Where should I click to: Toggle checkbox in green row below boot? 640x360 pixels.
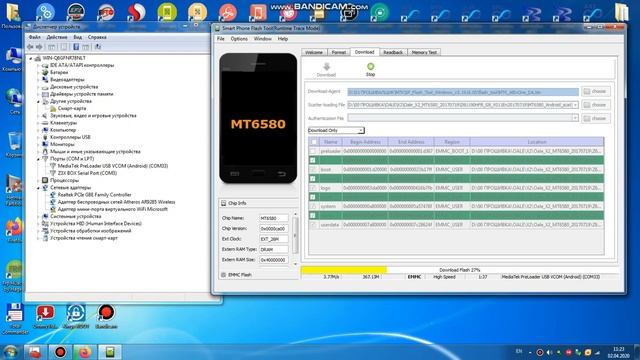click(x=313, y=178)
